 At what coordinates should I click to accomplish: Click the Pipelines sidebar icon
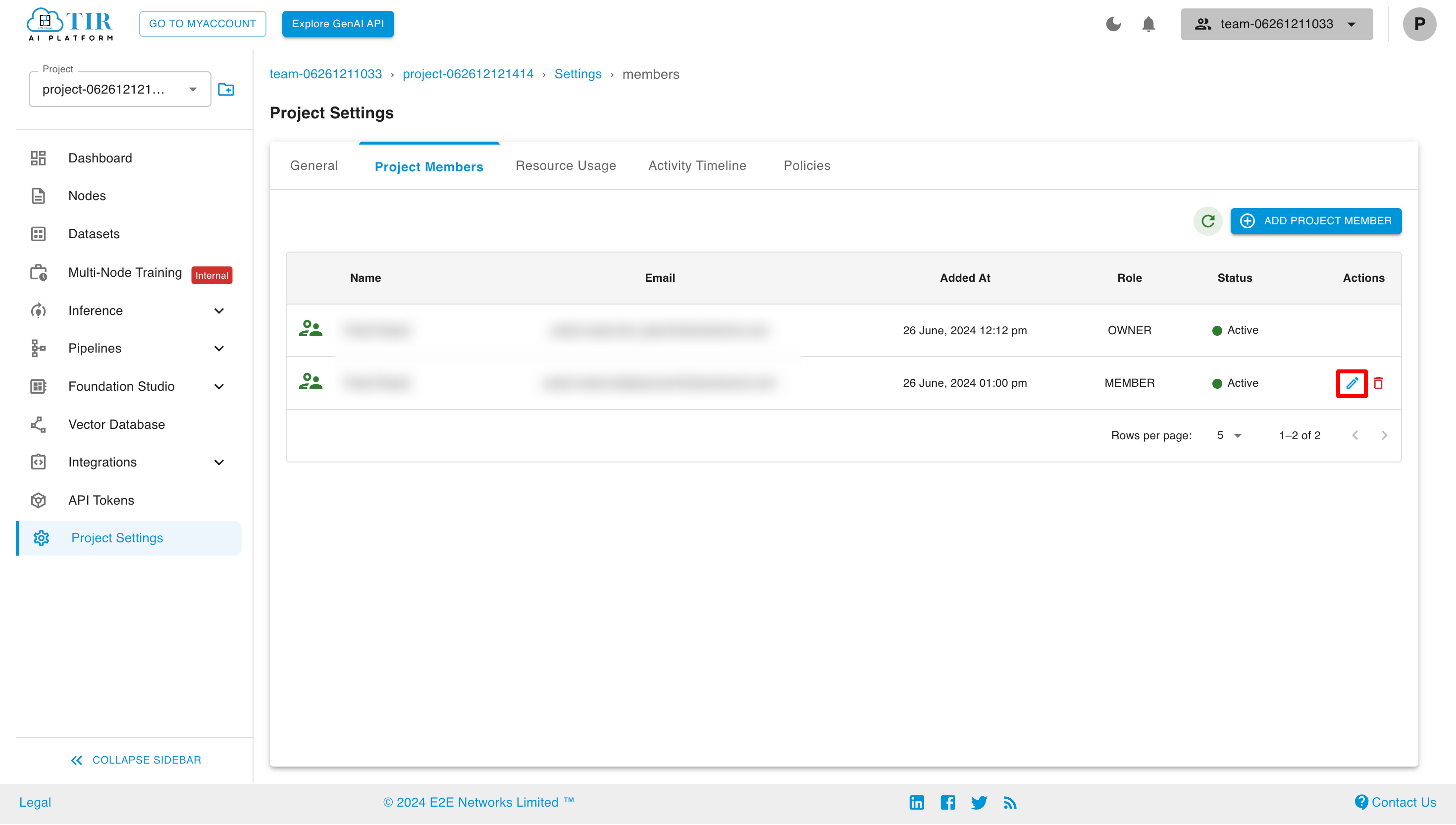pyautogui.click(x=38, y=349)
